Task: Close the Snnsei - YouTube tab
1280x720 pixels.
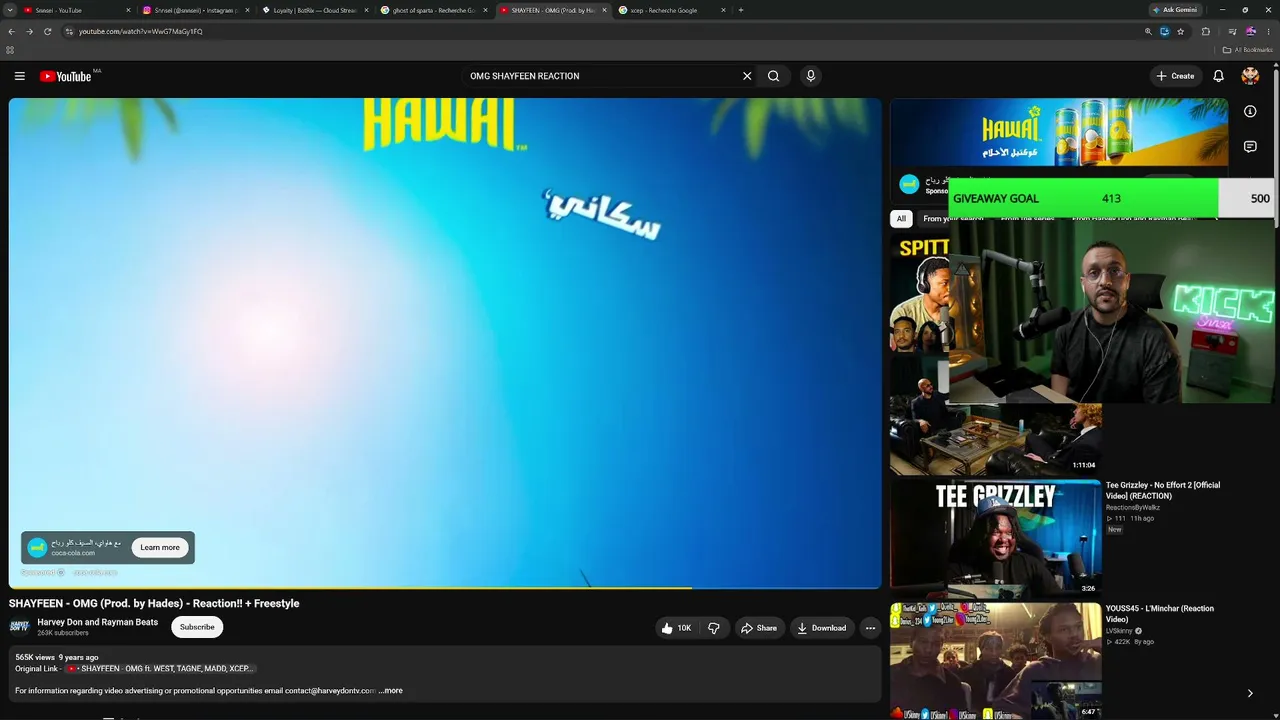Action: click(x=128, y=10)
